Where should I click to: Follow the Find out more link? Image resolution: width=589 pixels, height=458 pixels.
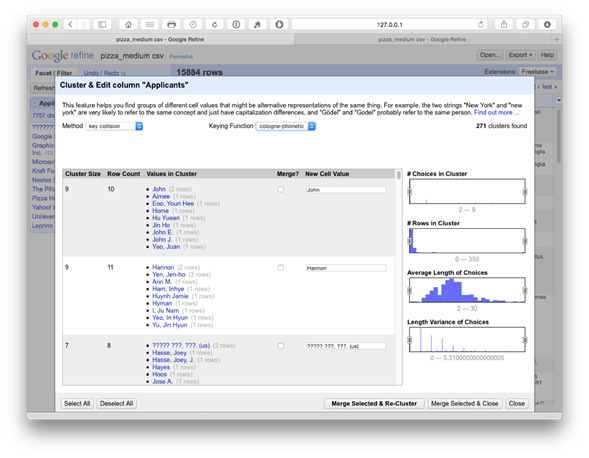tap(496, 113)
